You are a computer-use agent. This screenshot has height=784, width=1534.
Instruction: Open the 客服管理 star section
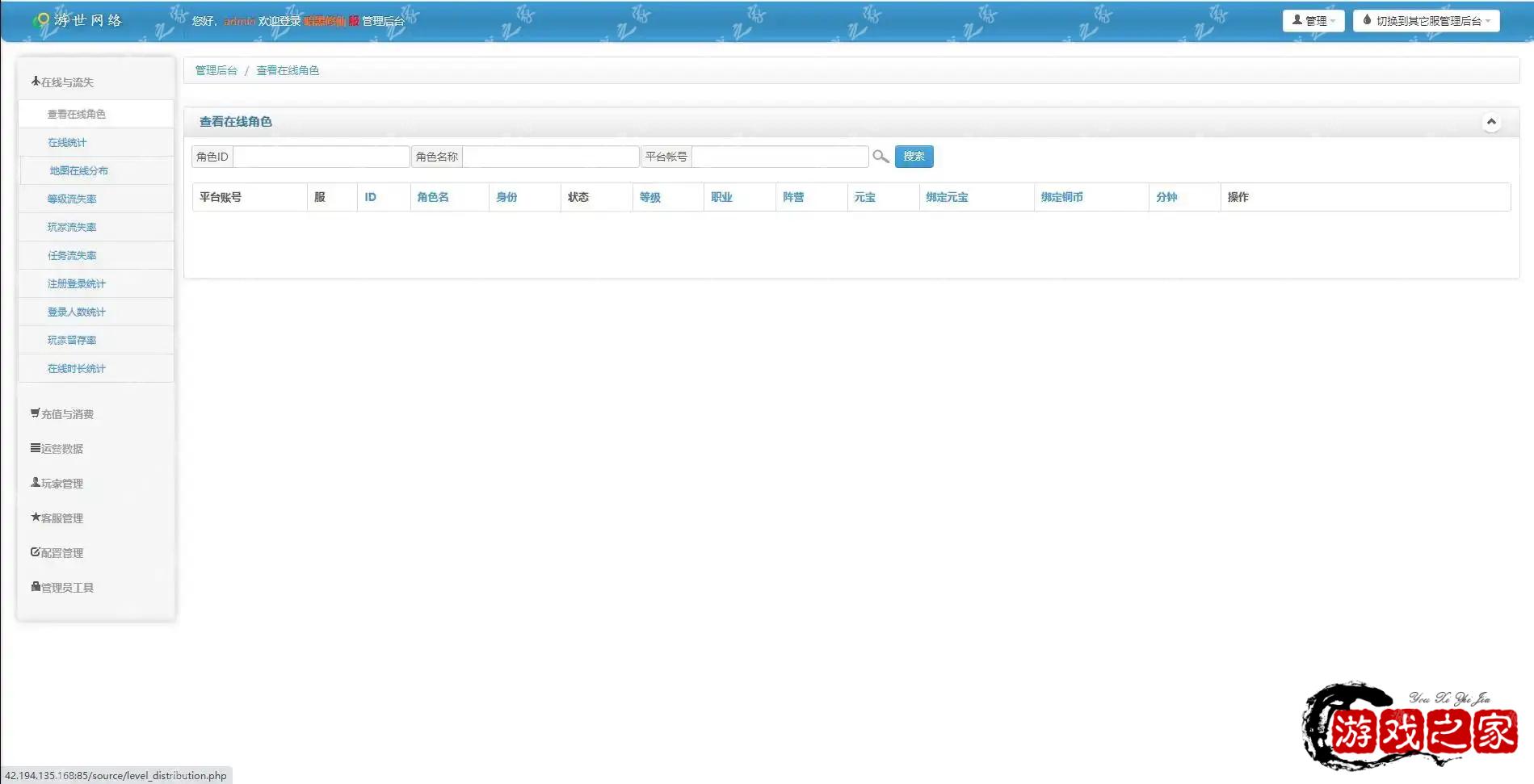(x=57, y=518)
